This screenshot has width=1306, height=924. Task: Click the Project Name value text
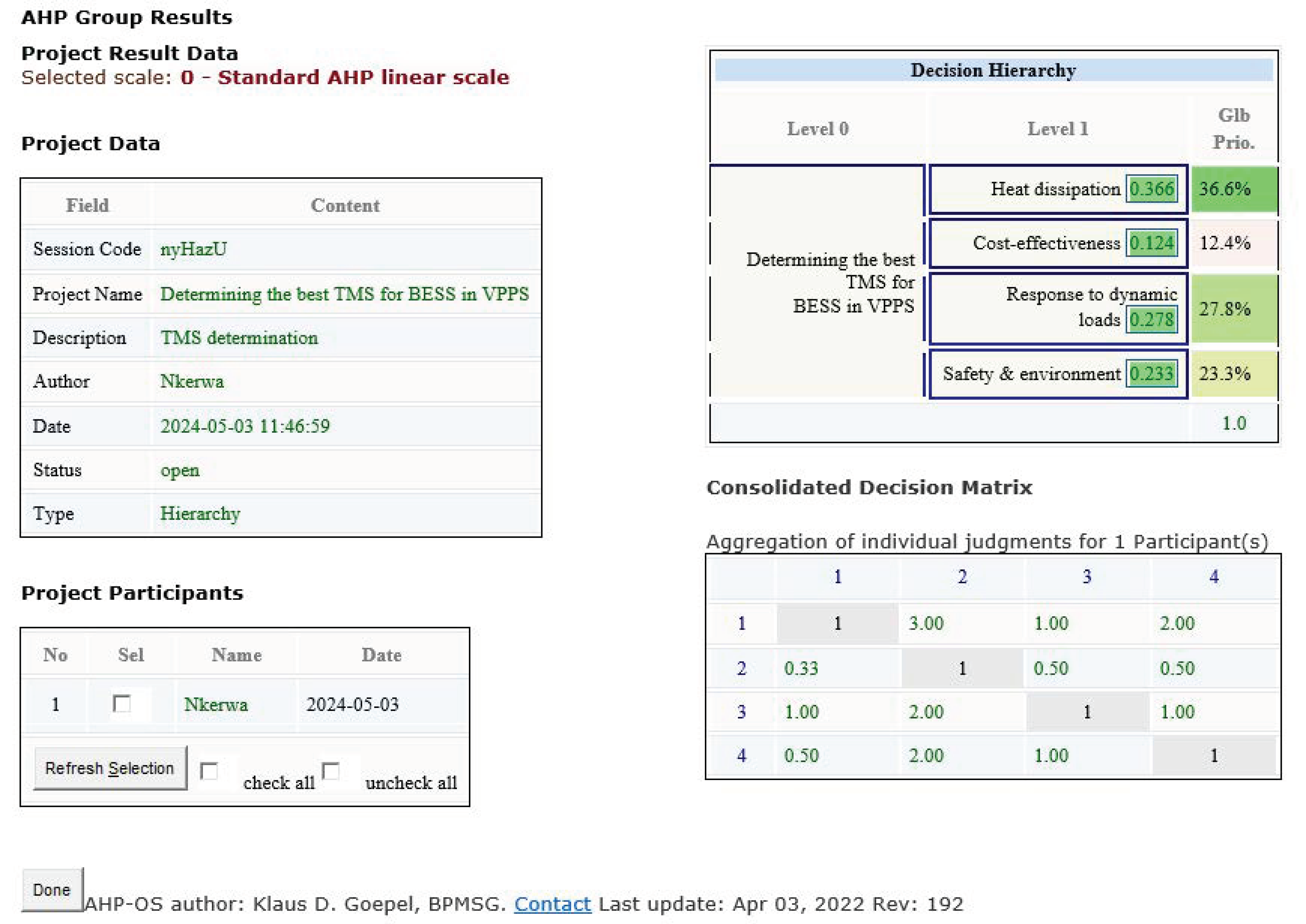tap(344, 294)
